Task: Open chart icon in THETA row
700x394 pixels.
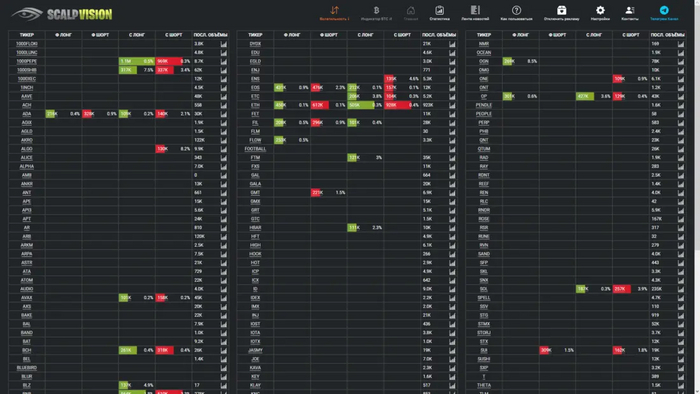Action: coord(681,385)
